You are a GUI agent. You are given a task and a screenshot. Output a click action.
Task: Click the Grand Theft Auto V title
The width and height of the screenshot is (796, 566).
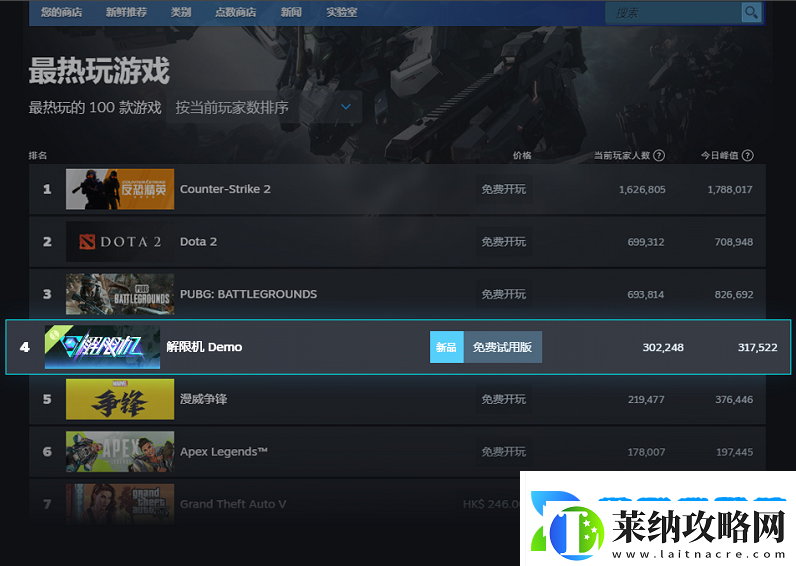[x=233, y=504]
